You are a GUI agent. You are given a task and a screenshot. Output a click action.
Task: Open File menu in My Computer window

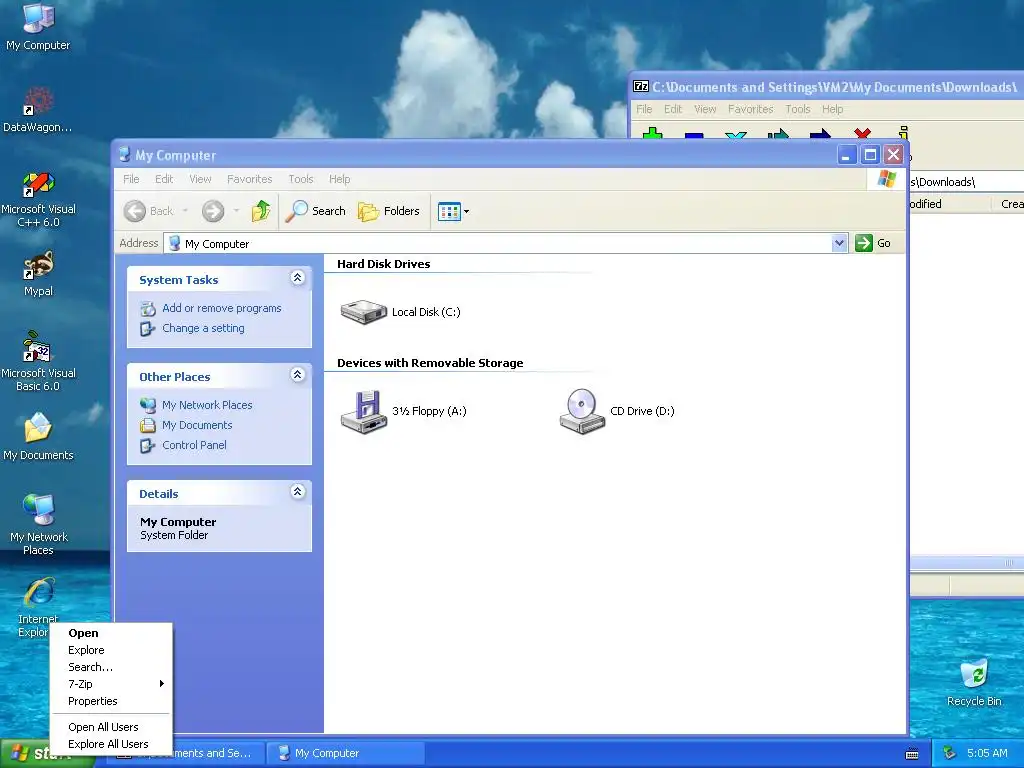pyautogui.click(x=131, y=179)
